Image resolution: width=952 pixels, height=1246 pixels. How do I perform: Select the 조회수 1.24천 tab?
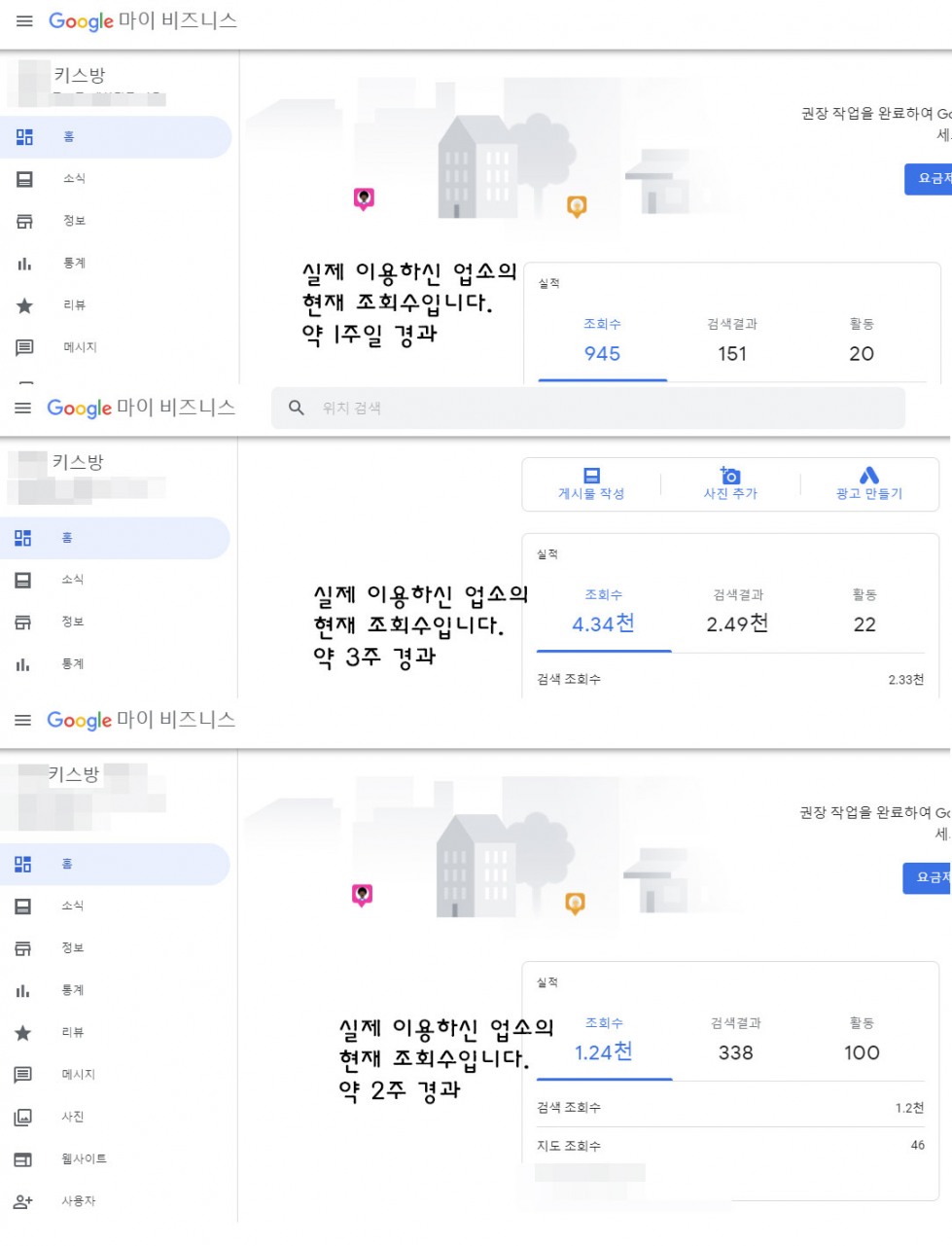pos(604,1041)
